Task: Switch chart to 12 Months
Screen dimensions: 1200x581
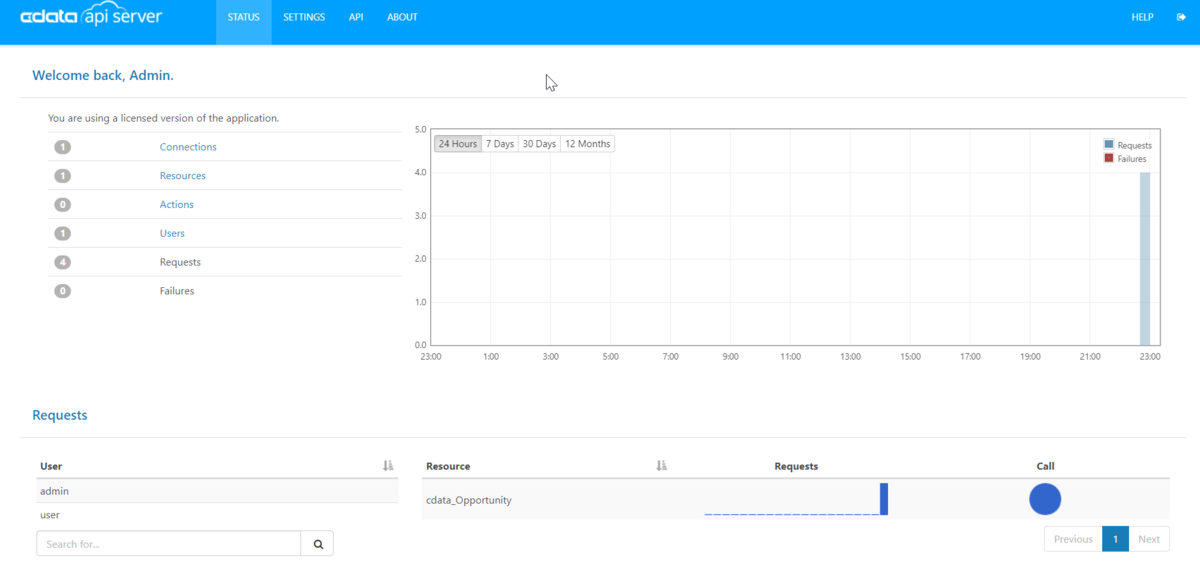Action: (587, 144)
